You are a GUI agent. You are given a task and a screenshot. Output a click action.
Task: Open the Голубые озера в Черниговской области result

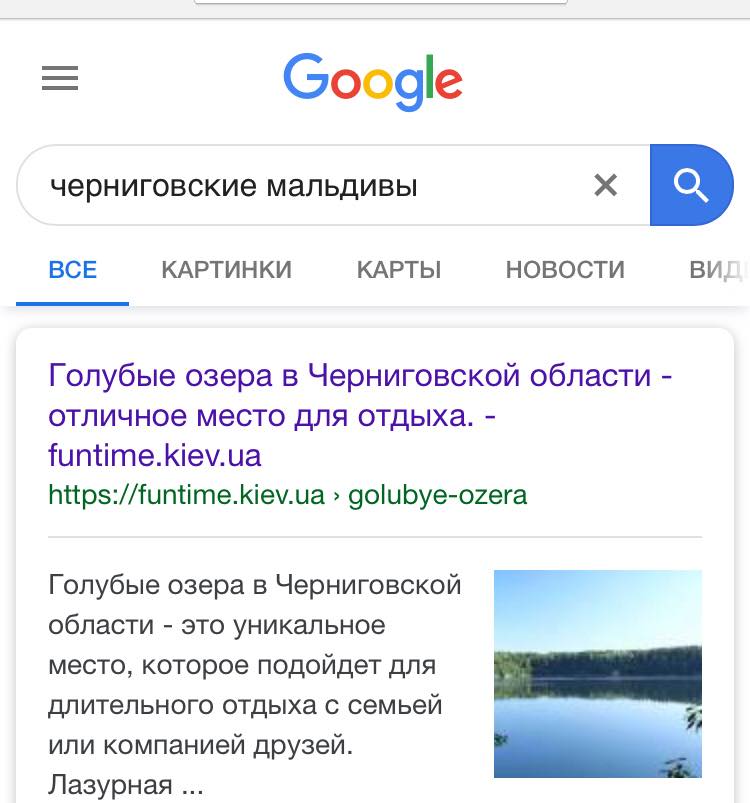pos(360,376)
